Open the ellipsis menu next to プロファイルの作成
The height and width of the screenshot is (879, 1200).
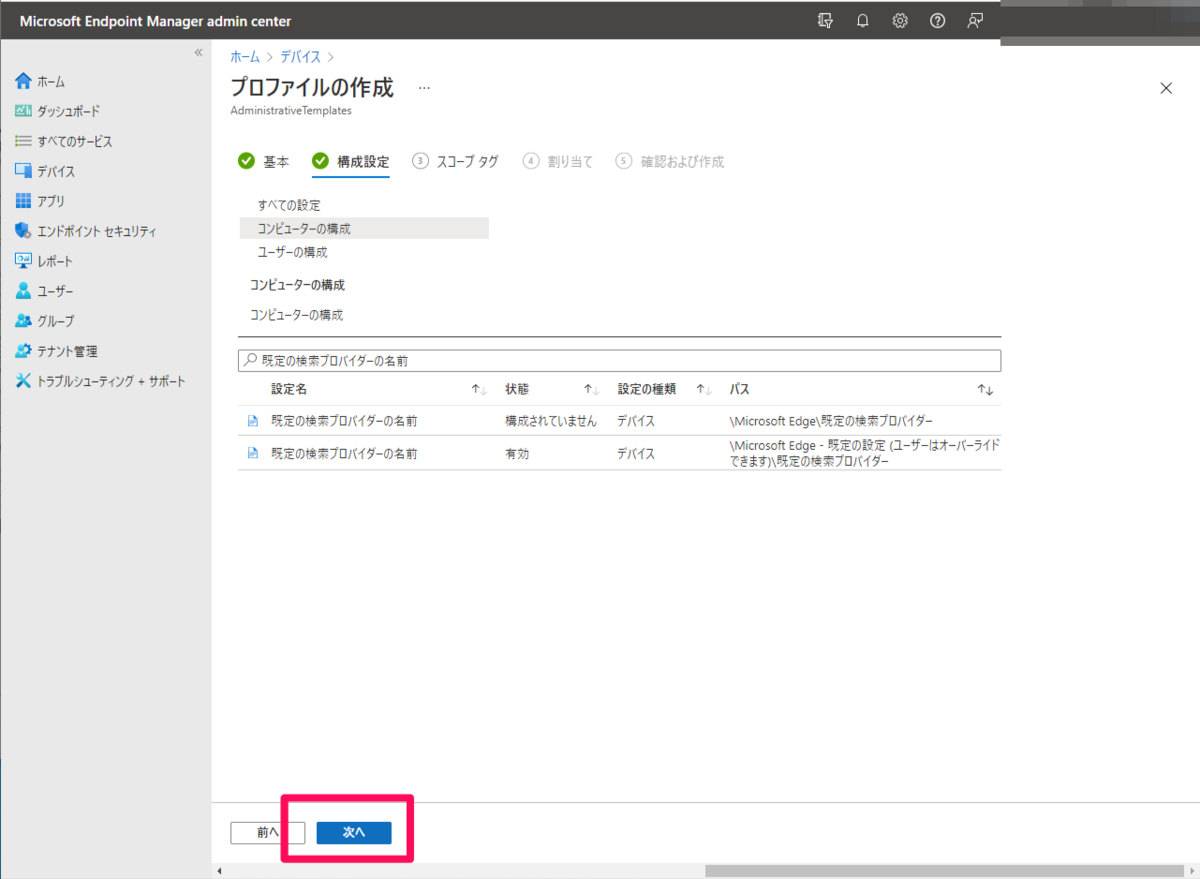click(x=423, y=87)
